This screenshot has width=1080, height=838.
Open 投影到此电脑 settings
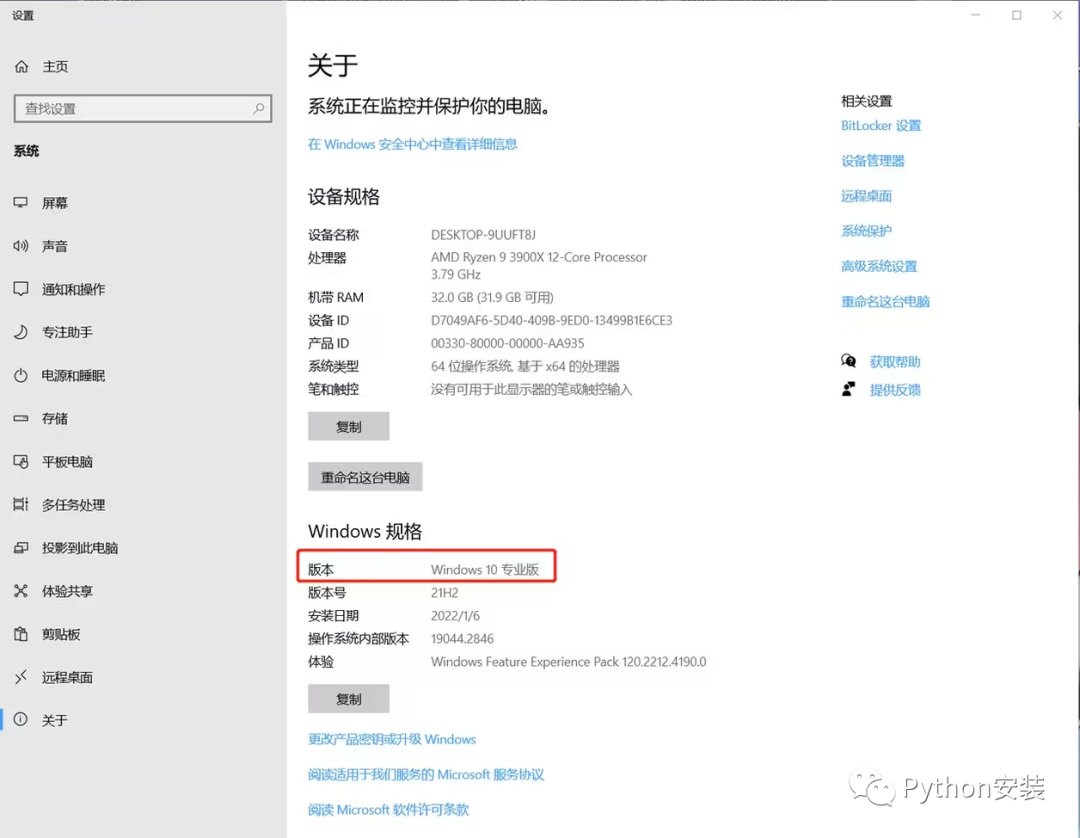[x=80, y=548]
